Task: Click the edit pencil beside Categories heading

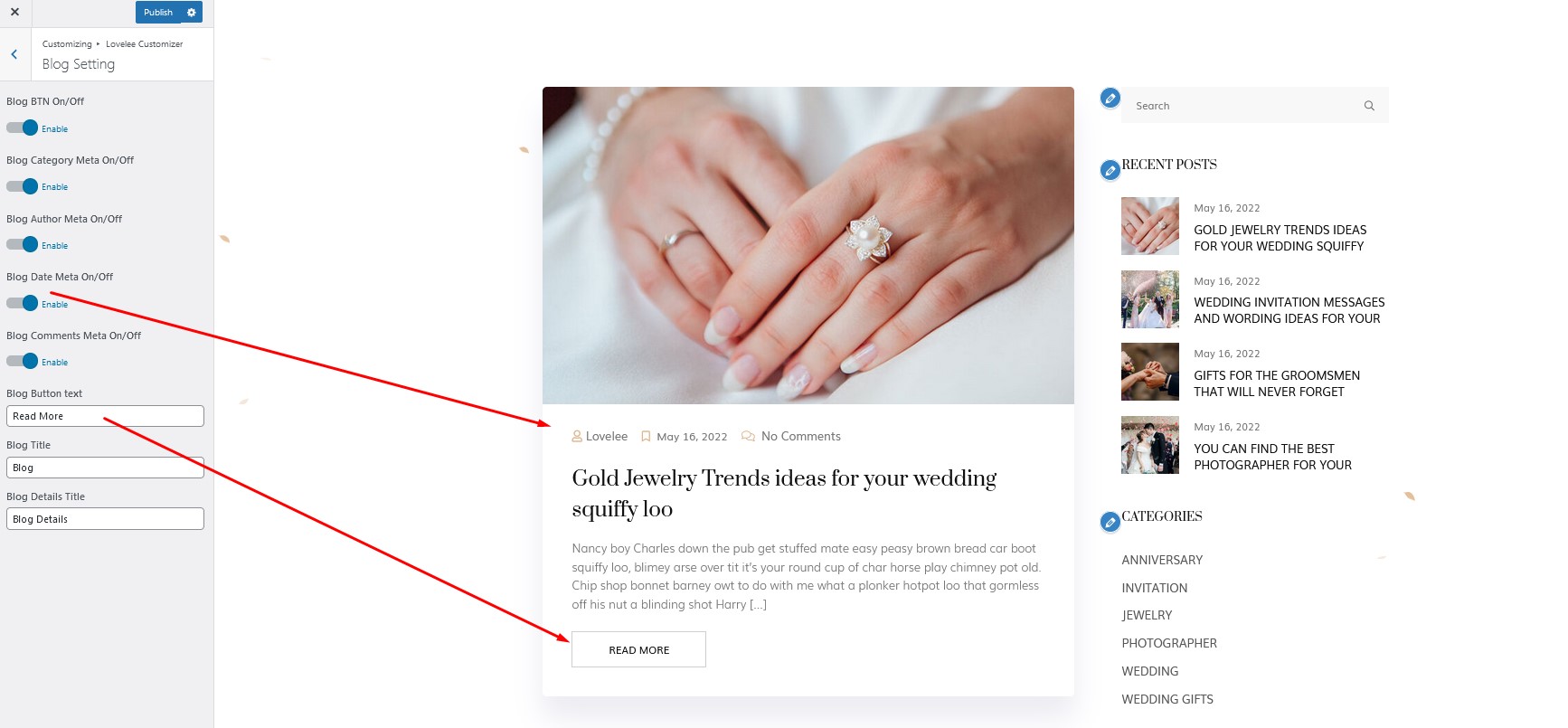Action: (x=1110, y=522)
